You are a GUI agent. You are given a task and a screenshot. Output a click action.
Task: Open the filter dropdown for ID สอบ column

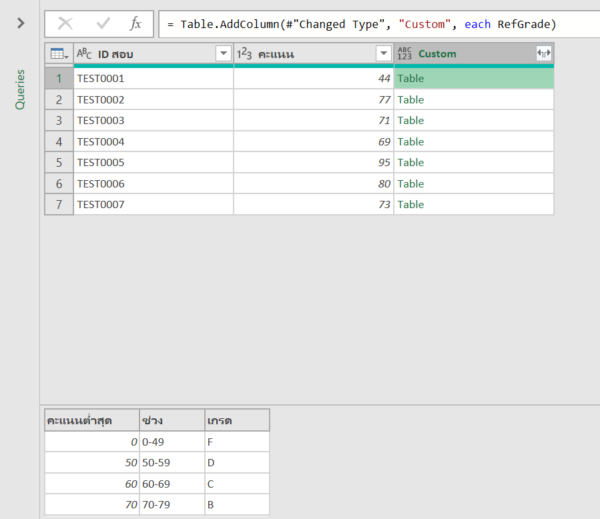tap(223, 53)
